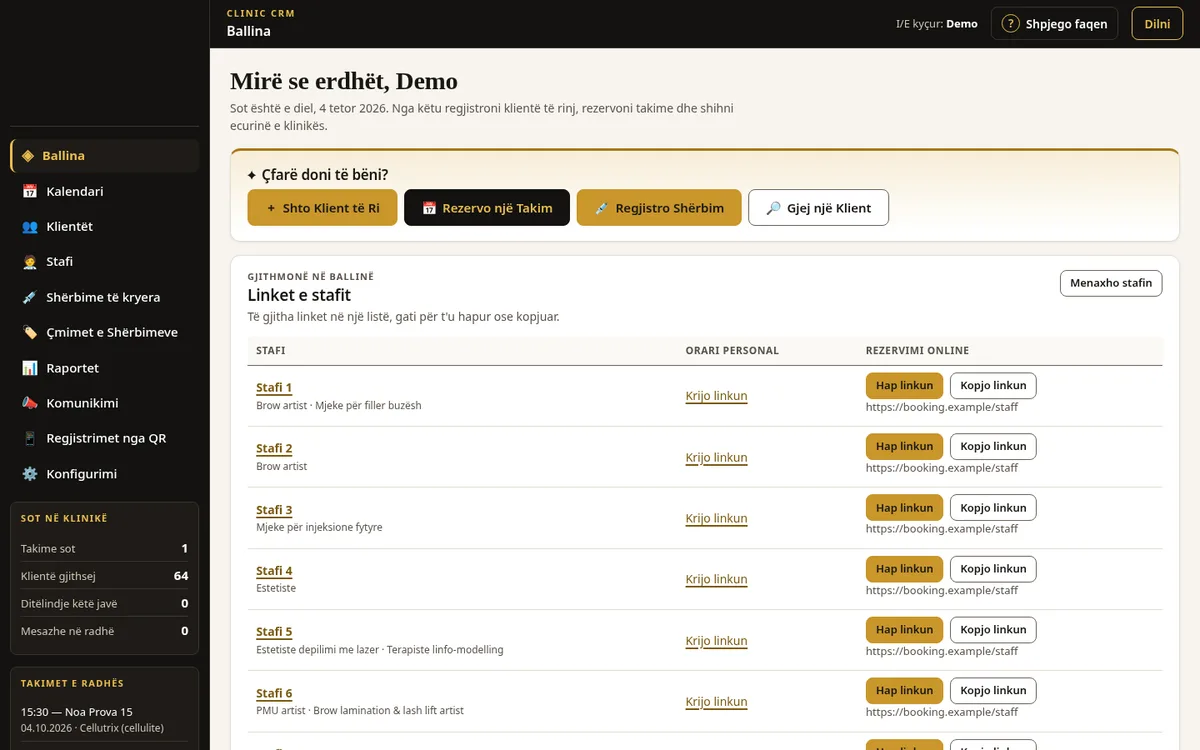The image size is (1200, 750).
Task: Click the Shërbime të kryera syringe icon
Action: [x=30, y=297]
